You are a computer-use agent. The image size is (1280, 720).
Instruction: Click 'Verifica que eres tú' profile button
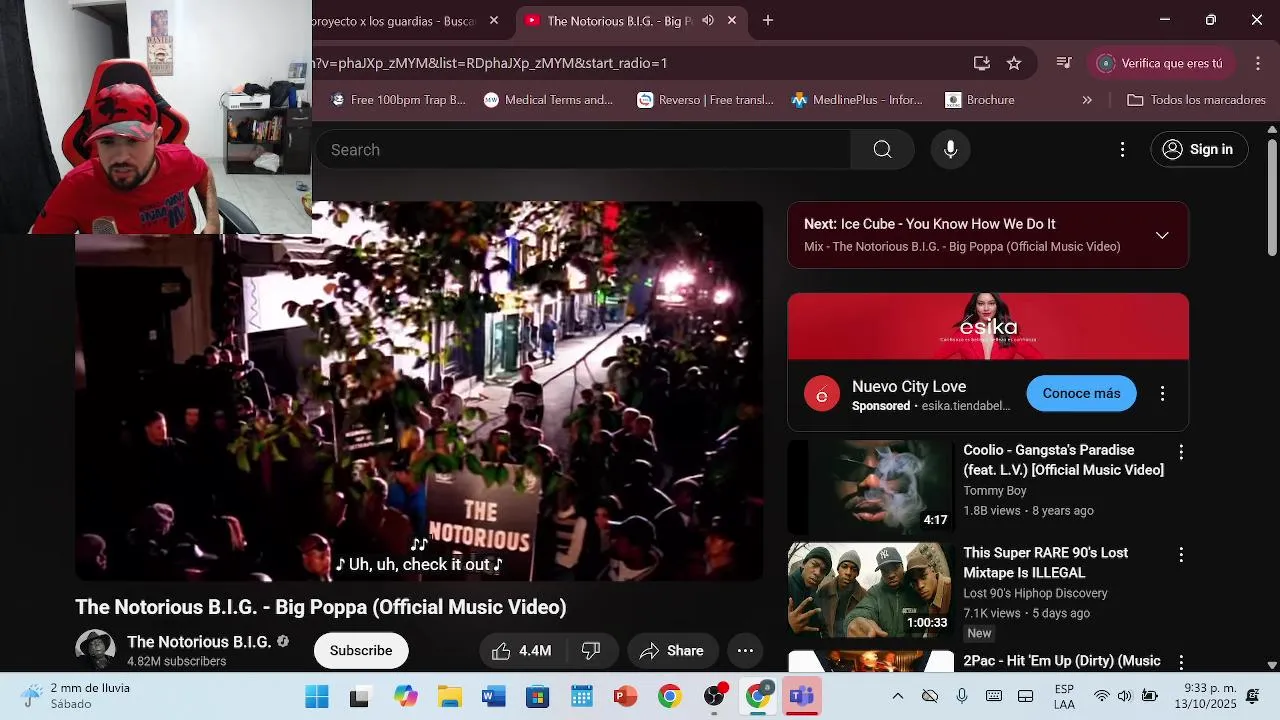1160,63
